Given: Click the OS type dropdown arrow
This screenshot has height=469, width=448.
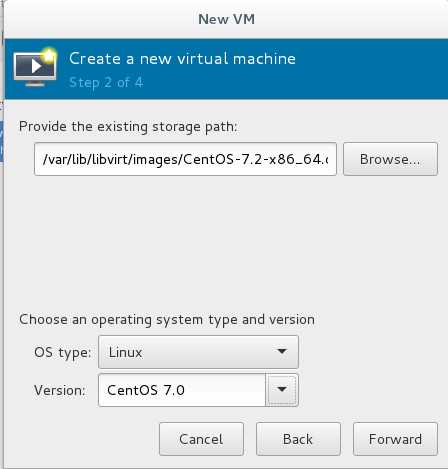Looking at the screenshot, I should [x=282, y=351].
